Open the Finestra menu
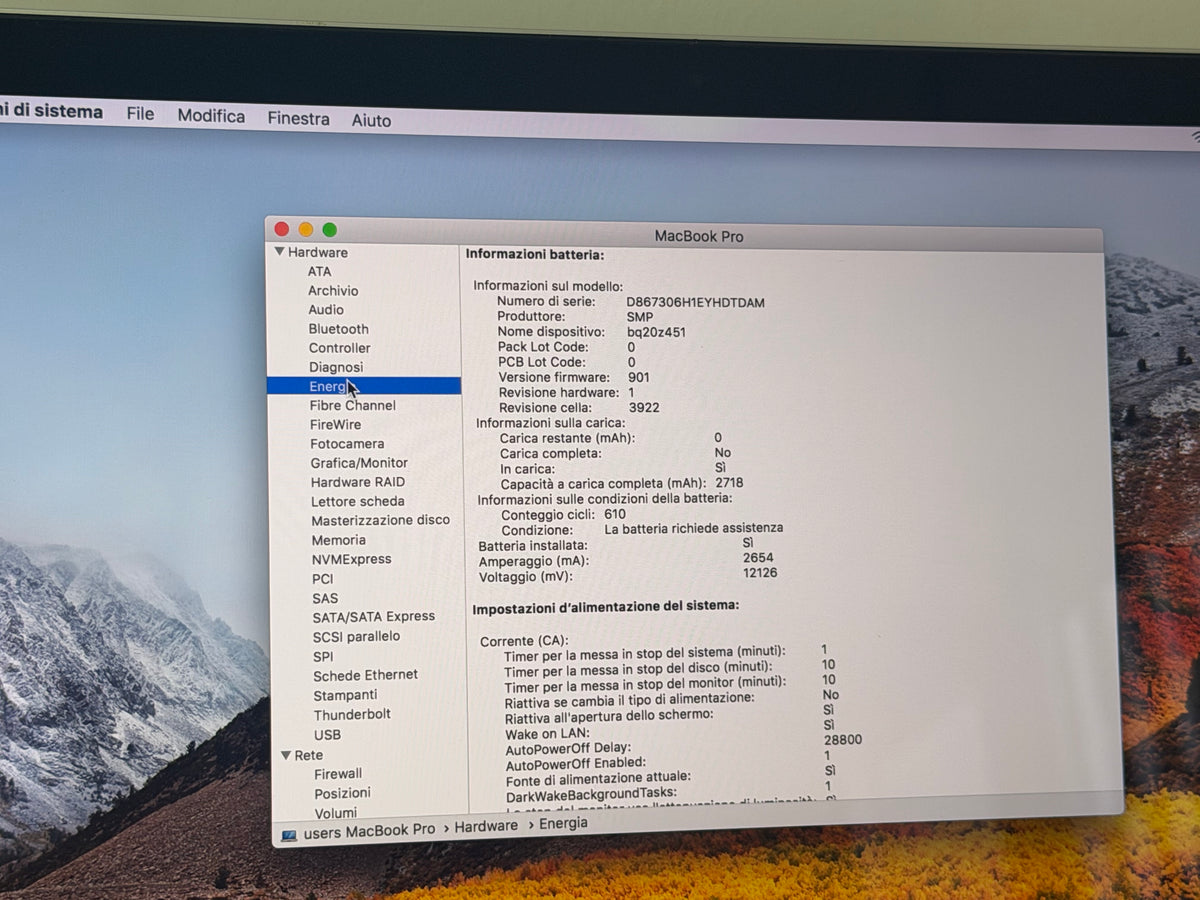Image resolution: width=1200 pixels, height=900 pixels. tap(298, 118)
